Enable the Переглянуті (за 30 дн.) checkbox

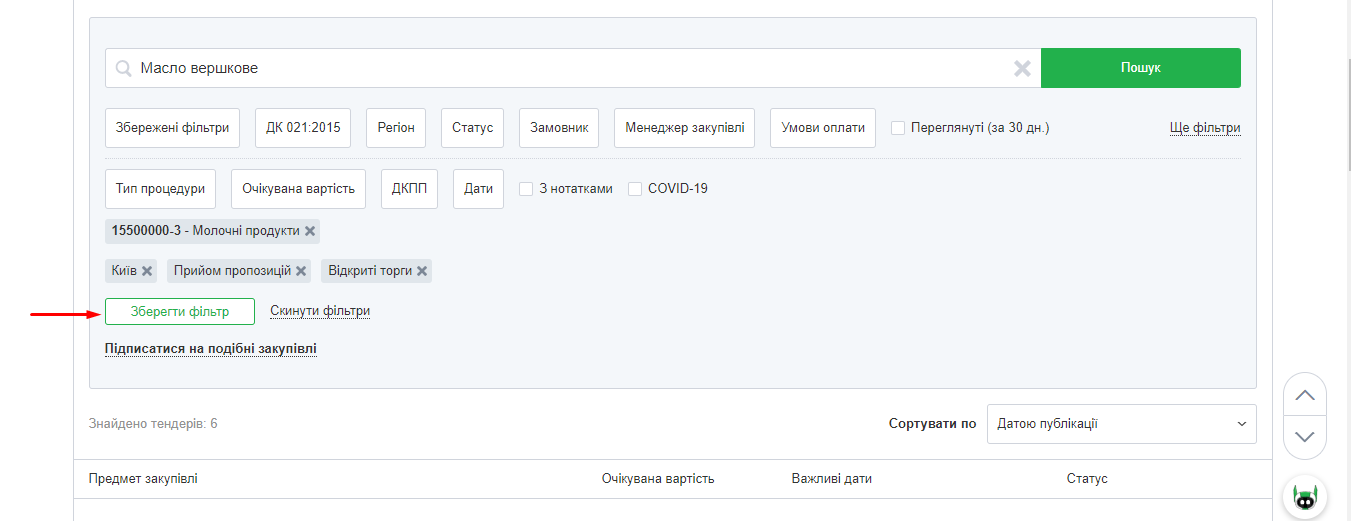point(898,128)
